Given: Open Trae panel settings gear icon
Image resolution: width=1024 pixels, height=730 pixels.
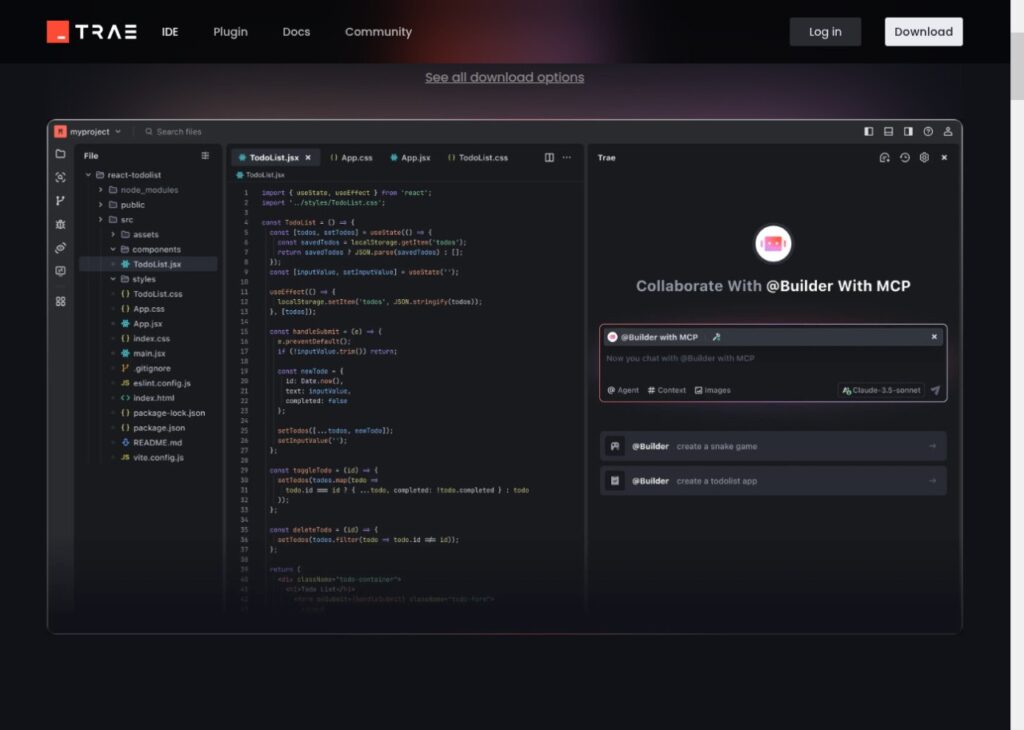Looking at the screenshot, I should 924,158.
